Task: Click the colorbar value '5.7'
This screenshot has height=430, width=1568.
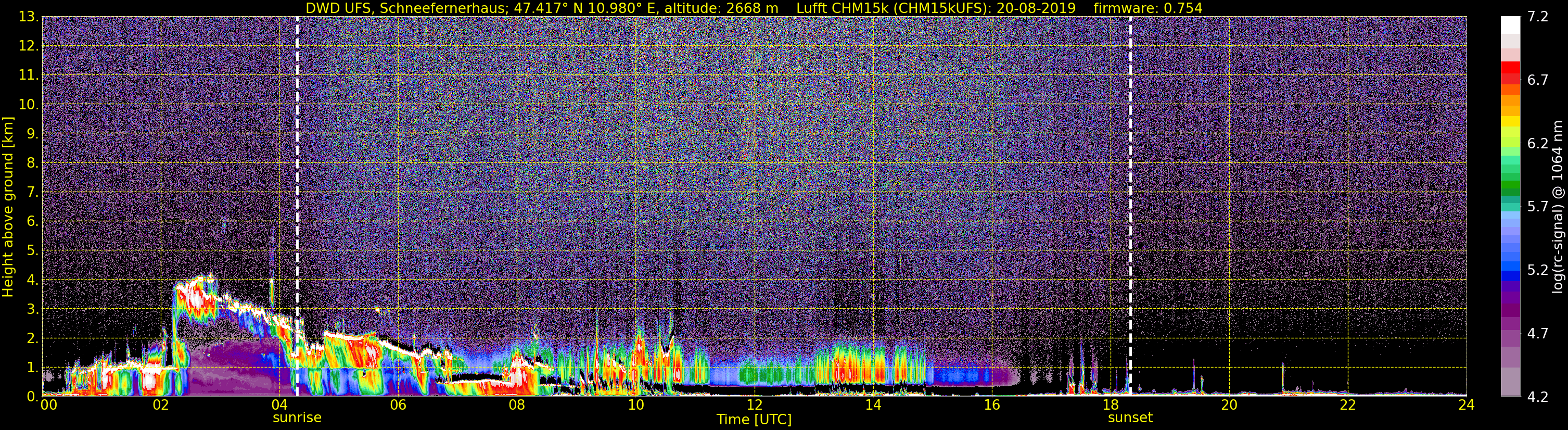Action: coord(1538,207)
